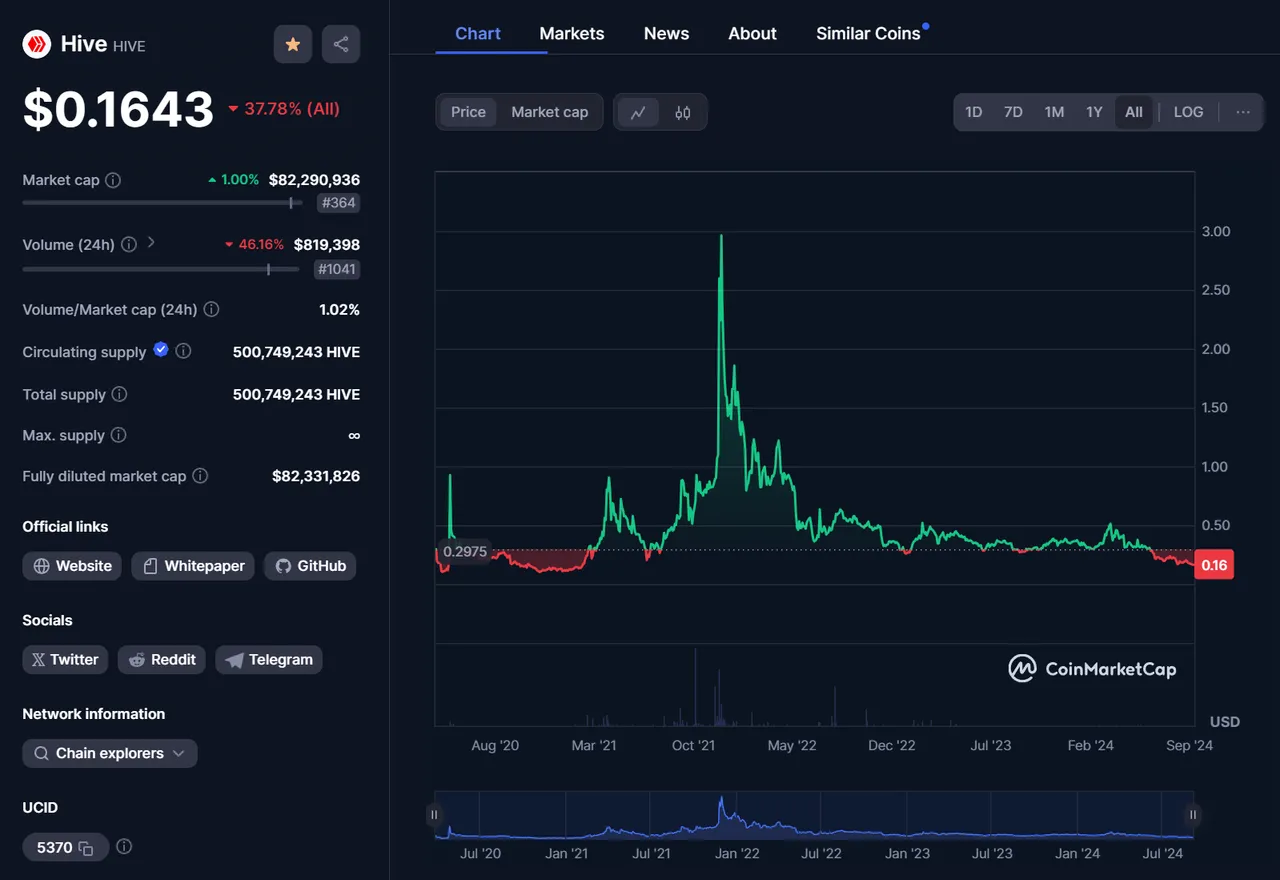The image size is (1280, 880).
Task: Open the chart more options ellipsis
Action: (x=1243, y=112)
